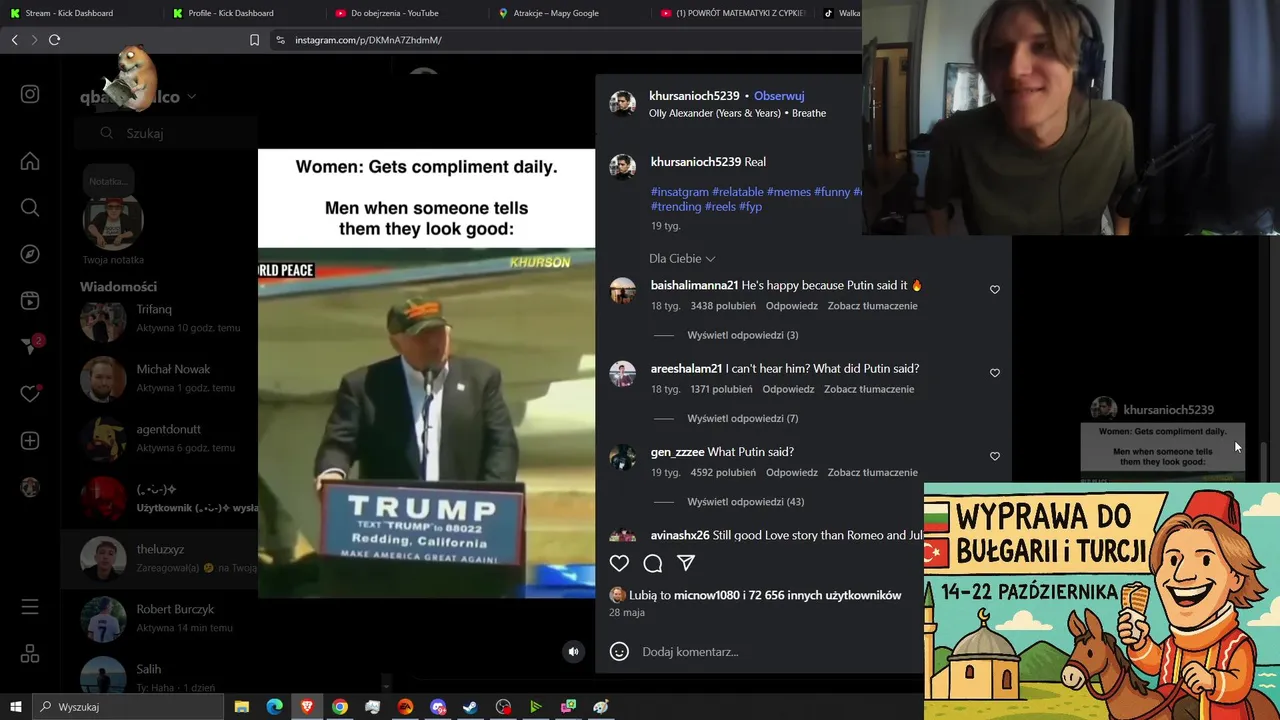Expand the 'Dla Ciebie' comments sort dropdown

coord(682,258)
